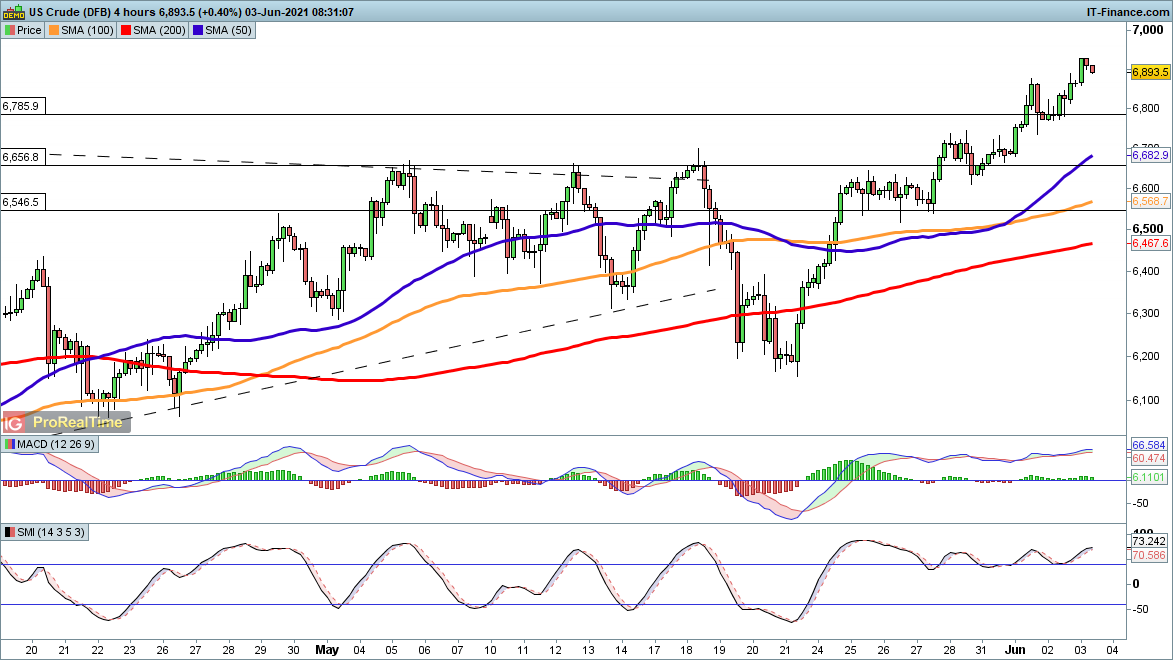Click the red 6,467.6 SMA value tag
The height and width of the screenshot is (660, 1173).
[x=1150, y=243]
